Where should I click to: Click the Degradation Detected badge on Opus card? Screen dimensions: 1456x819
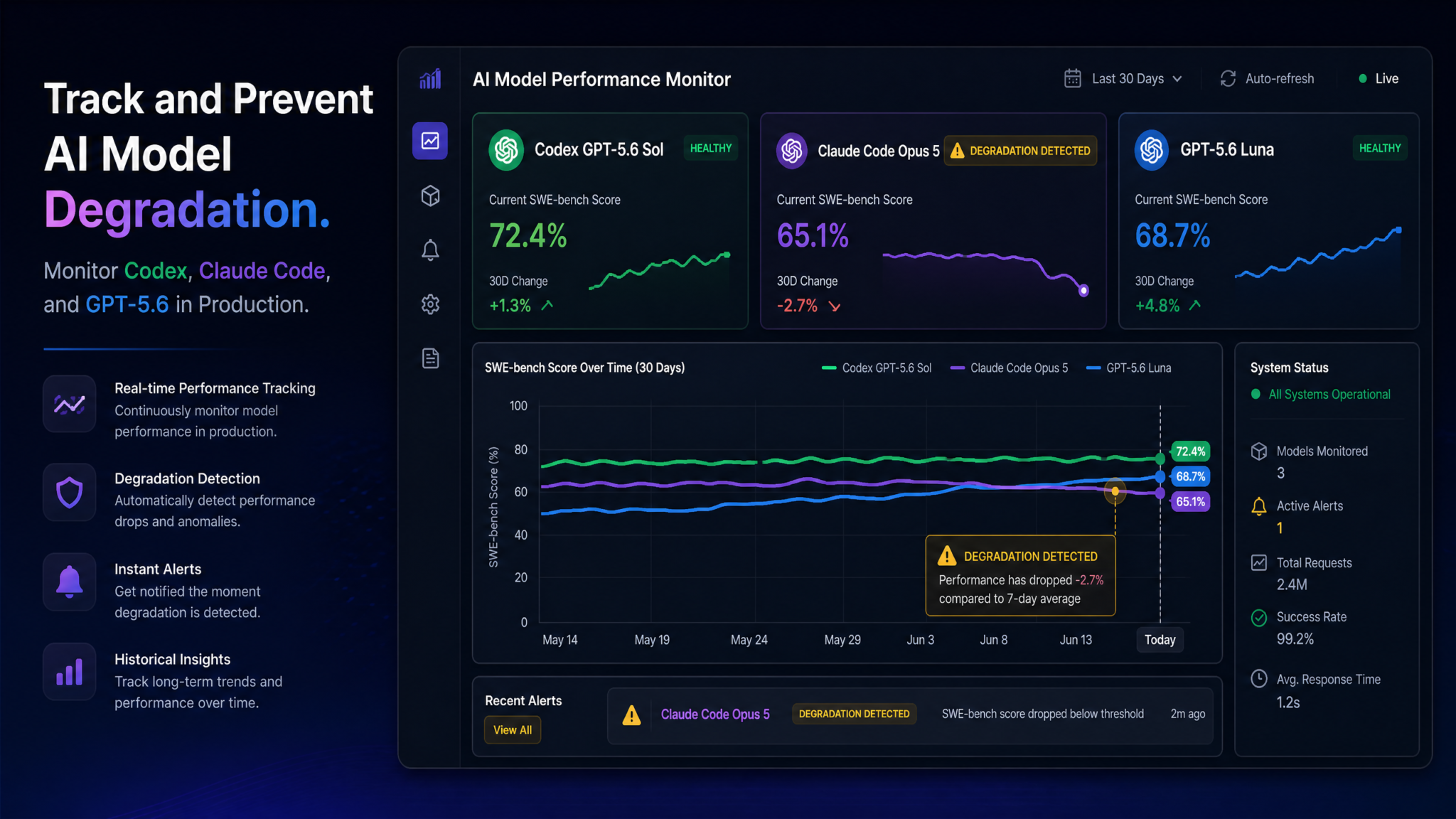point(1020,151)
